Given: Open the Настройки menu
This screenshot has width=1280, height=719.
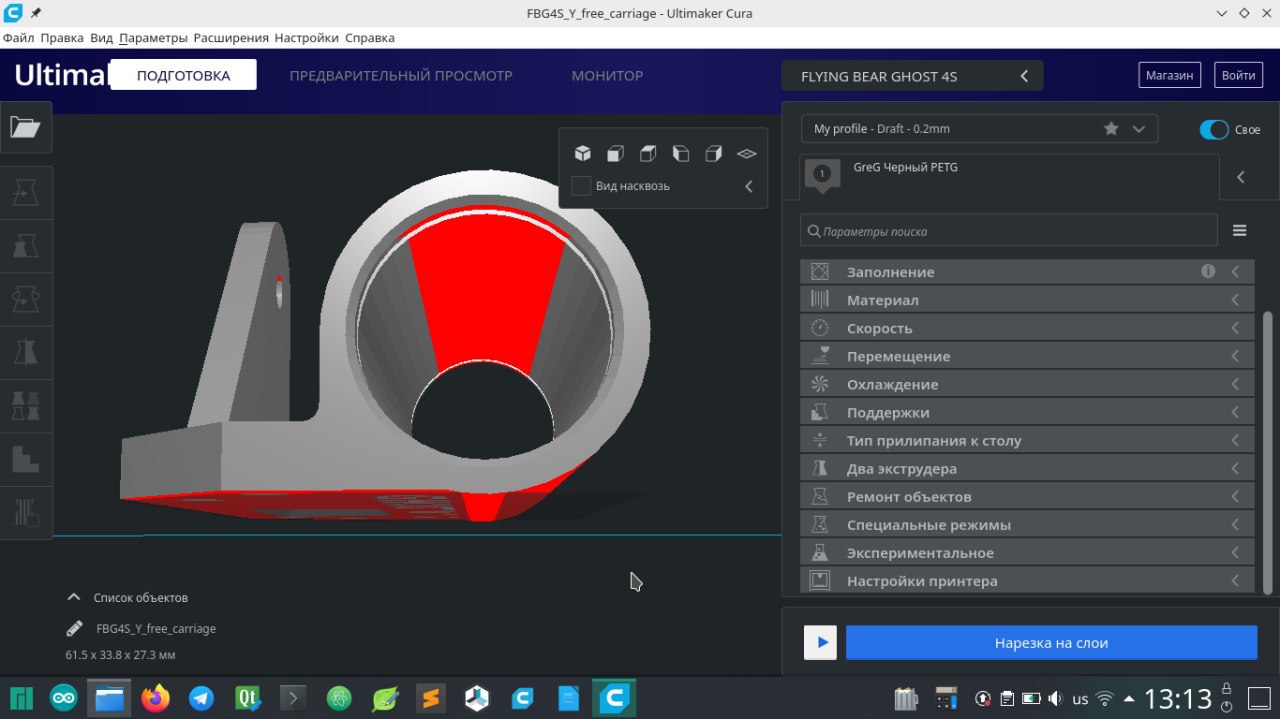Looking at the screenshot, I should (306, 38).
